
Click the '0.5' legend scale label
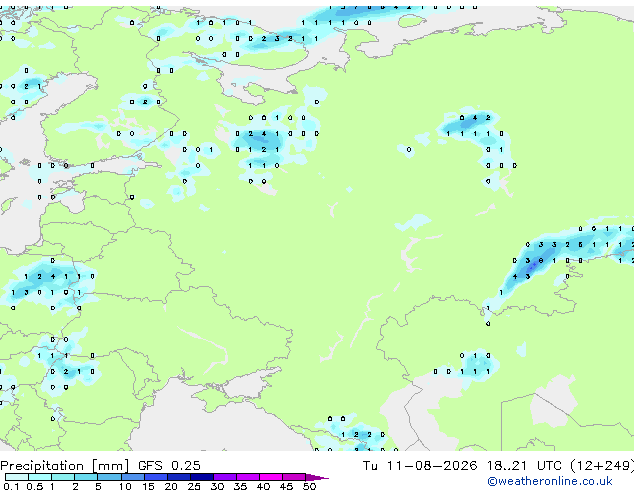[35, 486]
